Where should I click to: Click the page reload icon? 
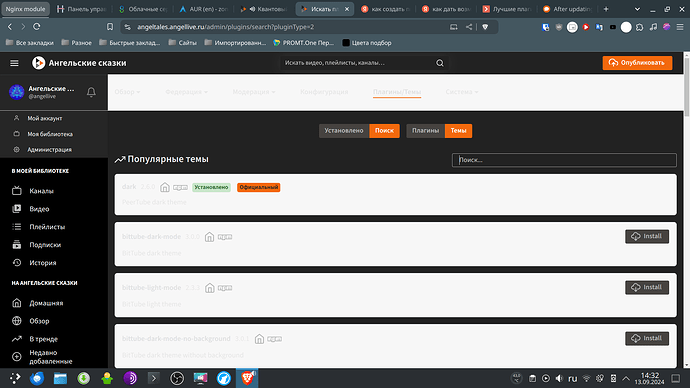(37, 27)
